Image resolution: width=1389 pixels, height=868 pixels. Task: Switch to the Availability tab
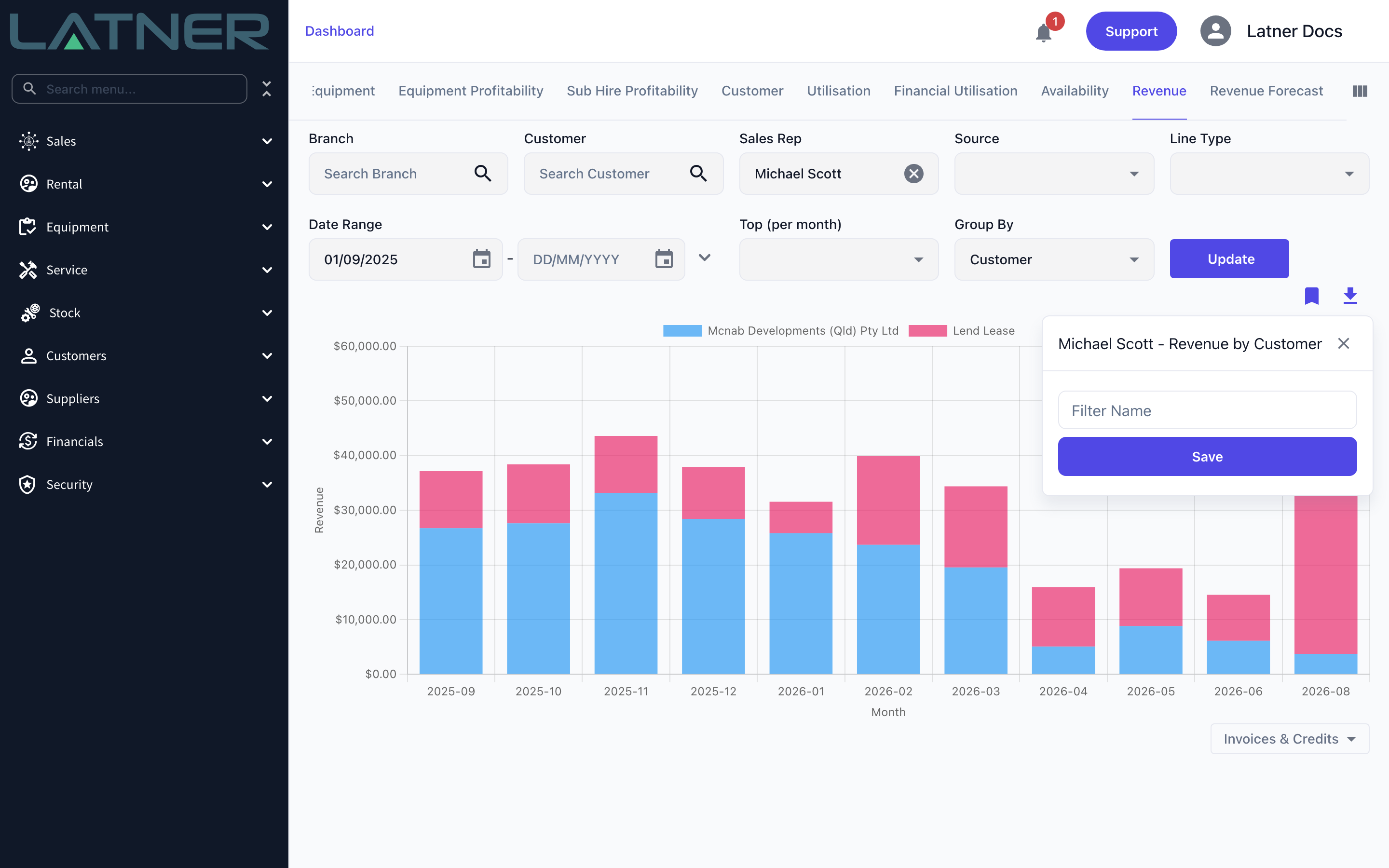coord(1075,91)
